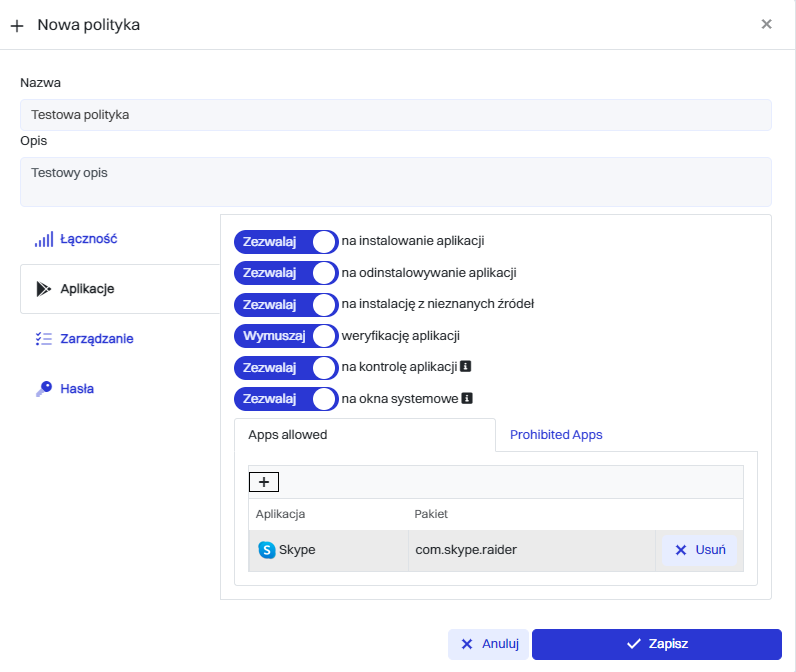Remove Skype using the Usuń button
Screen dimensions: 796x672
coord(700,550)
